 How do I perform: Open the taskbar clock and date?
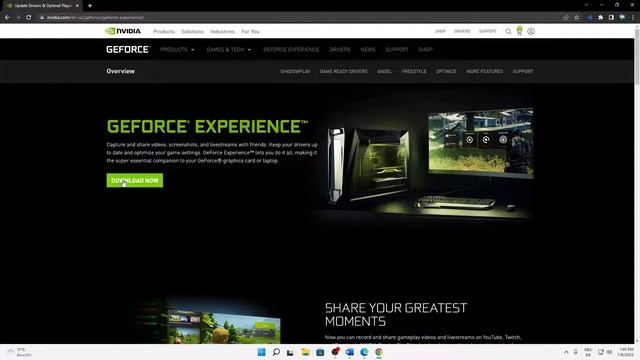[626, 352]
